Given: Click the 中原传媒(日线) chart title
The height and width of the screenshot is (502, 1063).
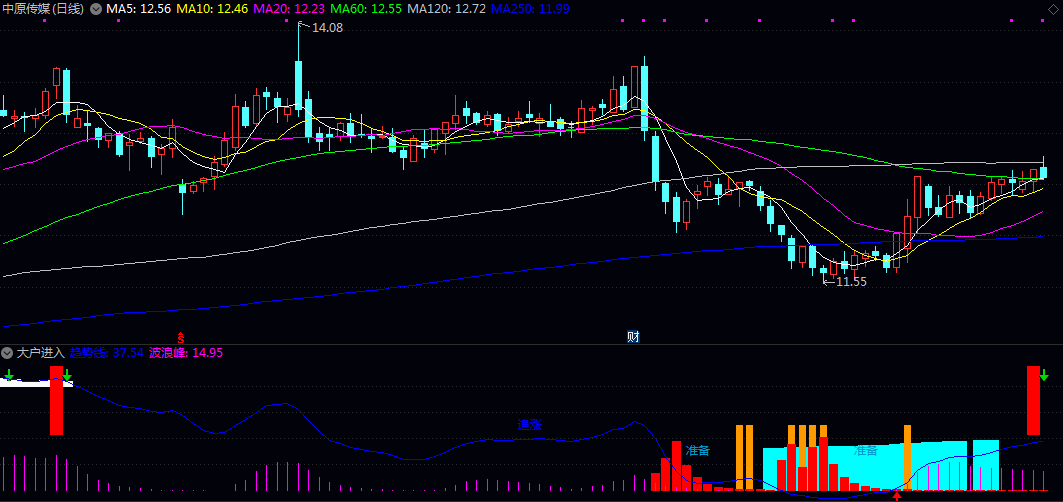Looking at the screenshot, I should pos(44,9).
